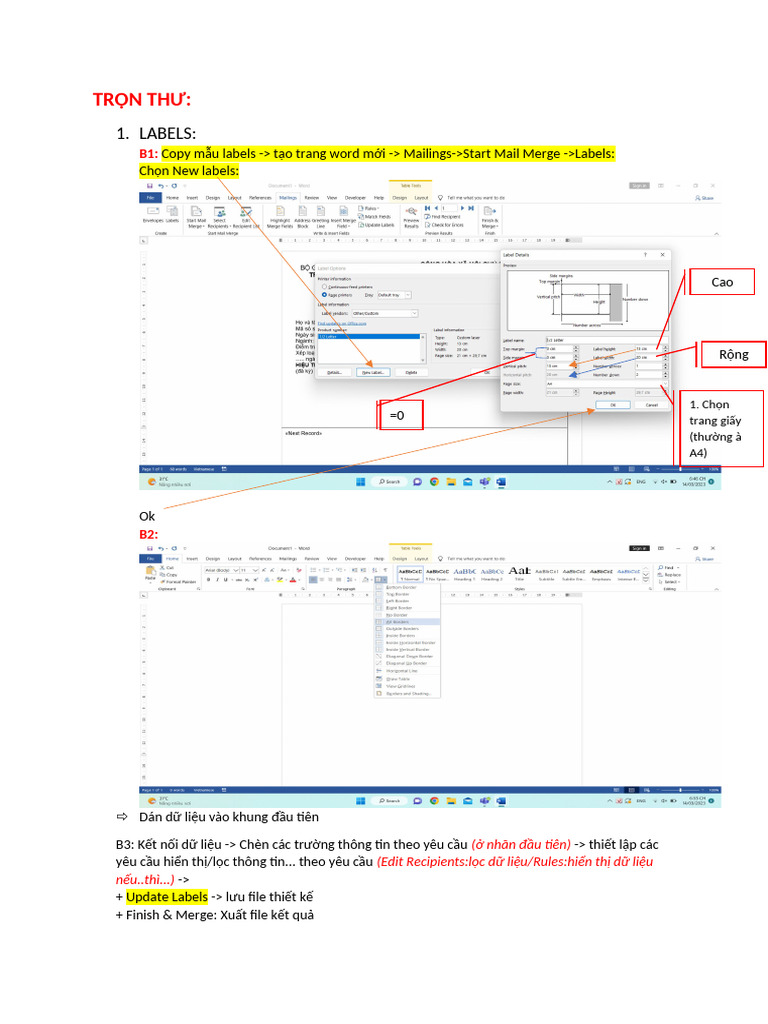
Task: Click OK in Label Details dialog
Action: click(613, 405)
